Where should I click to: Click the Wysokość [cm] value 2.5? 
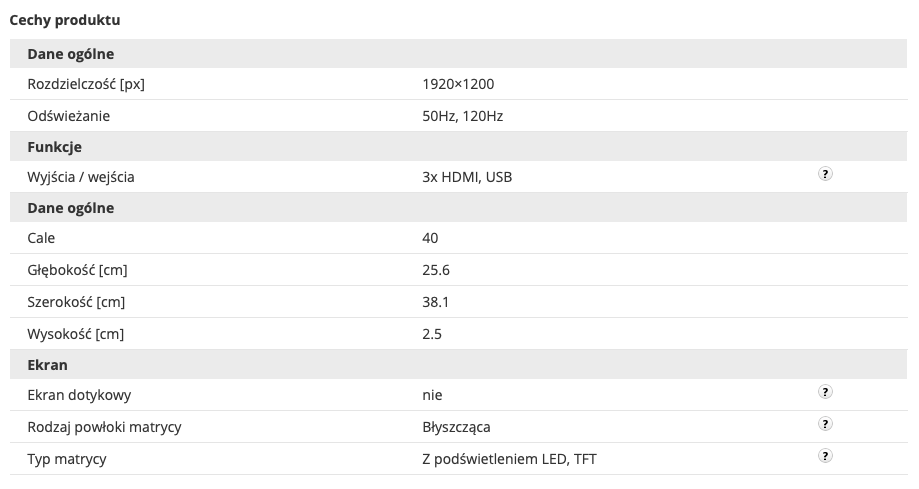tap(432, 334)
